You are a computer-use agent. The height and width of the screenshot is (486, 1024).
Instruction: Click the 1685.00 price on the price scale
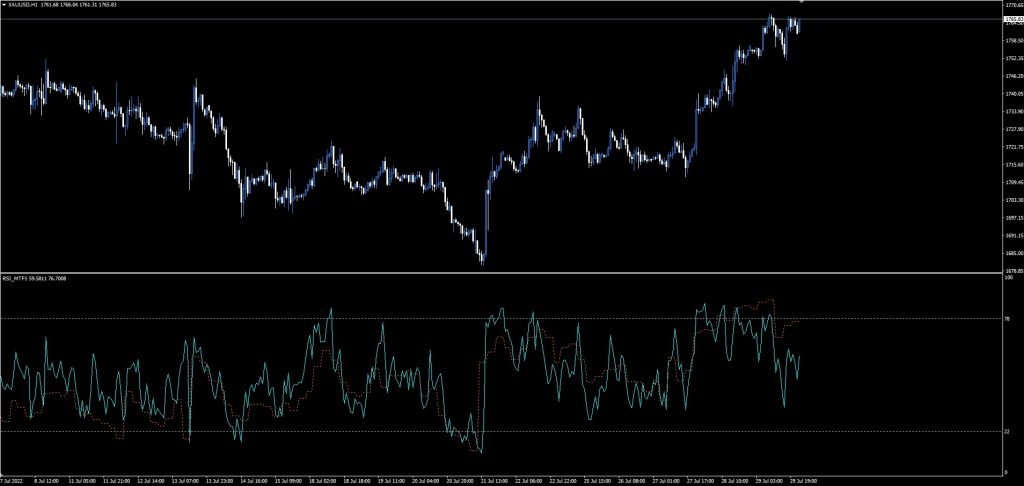click(1012, 253)
